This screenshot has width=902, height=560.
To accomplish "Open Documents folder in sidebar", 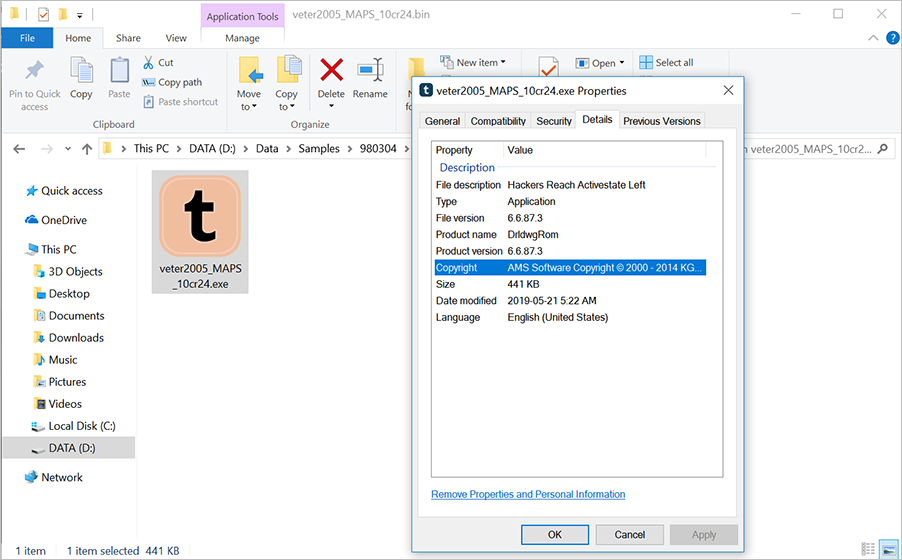I will pyautogui.click(x=69, y=315).
